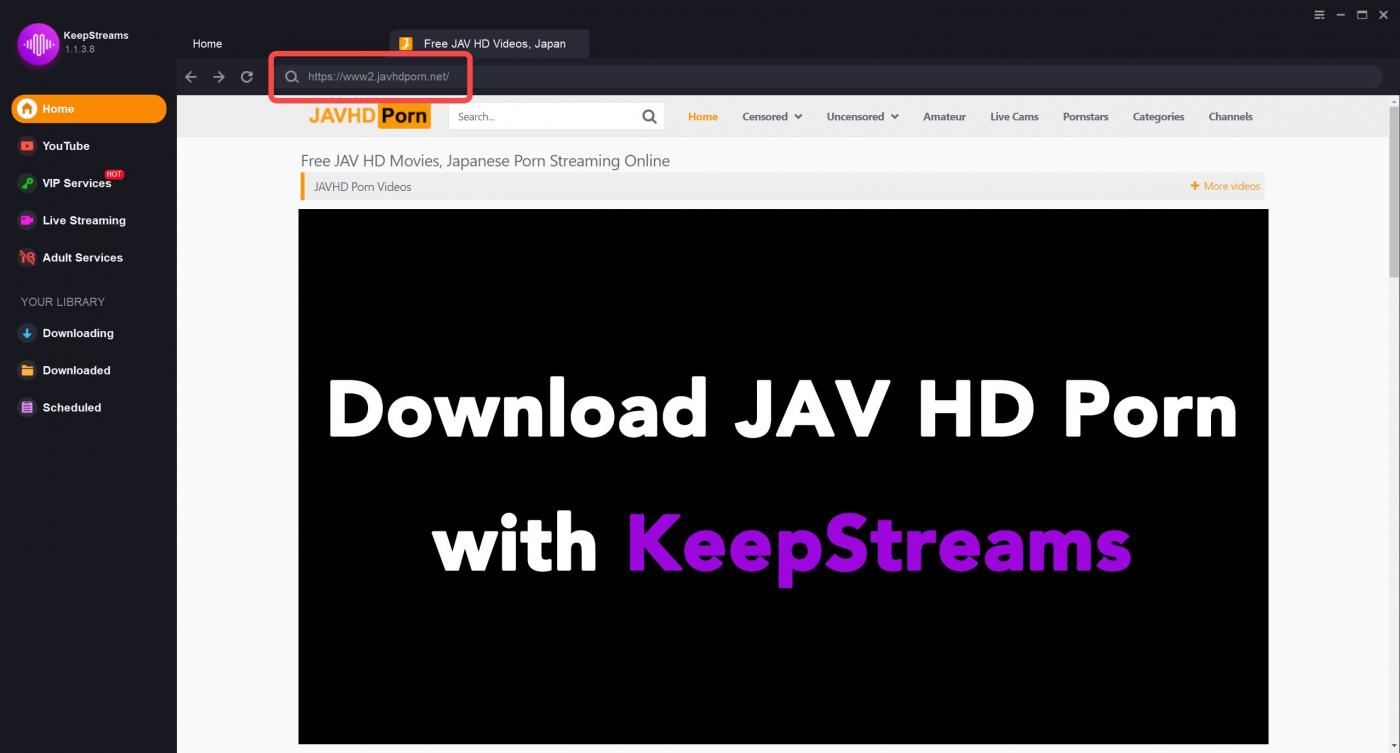This screenshot has width=1400, height=753.
Task: Click the Adult Services 18 icon
Action: point(27,257)
